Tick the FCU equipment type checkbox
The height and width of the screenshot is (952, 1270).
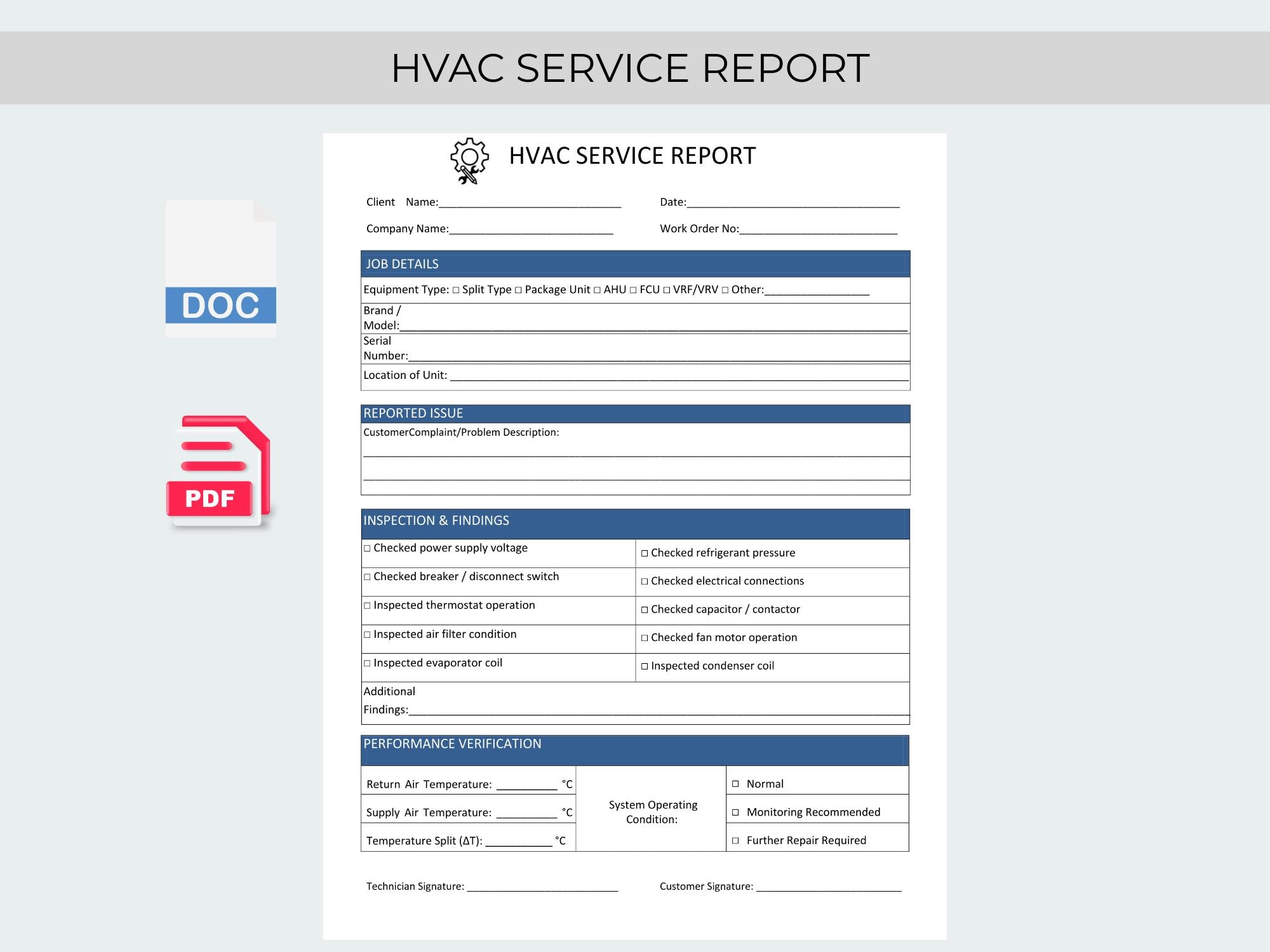(633, 290)
